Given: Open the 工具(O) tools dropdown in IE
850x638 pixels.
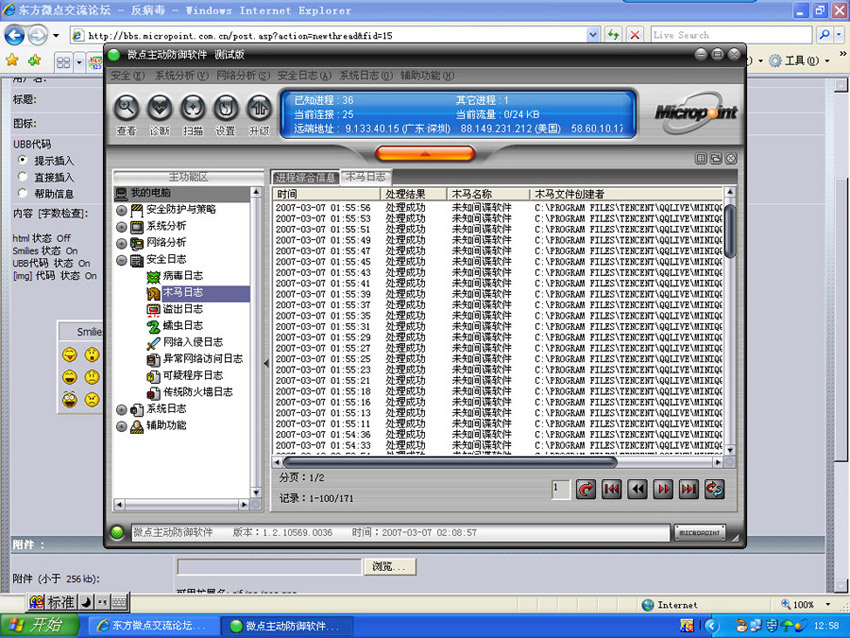Looking at the screenshot, I should coord(827,61).
